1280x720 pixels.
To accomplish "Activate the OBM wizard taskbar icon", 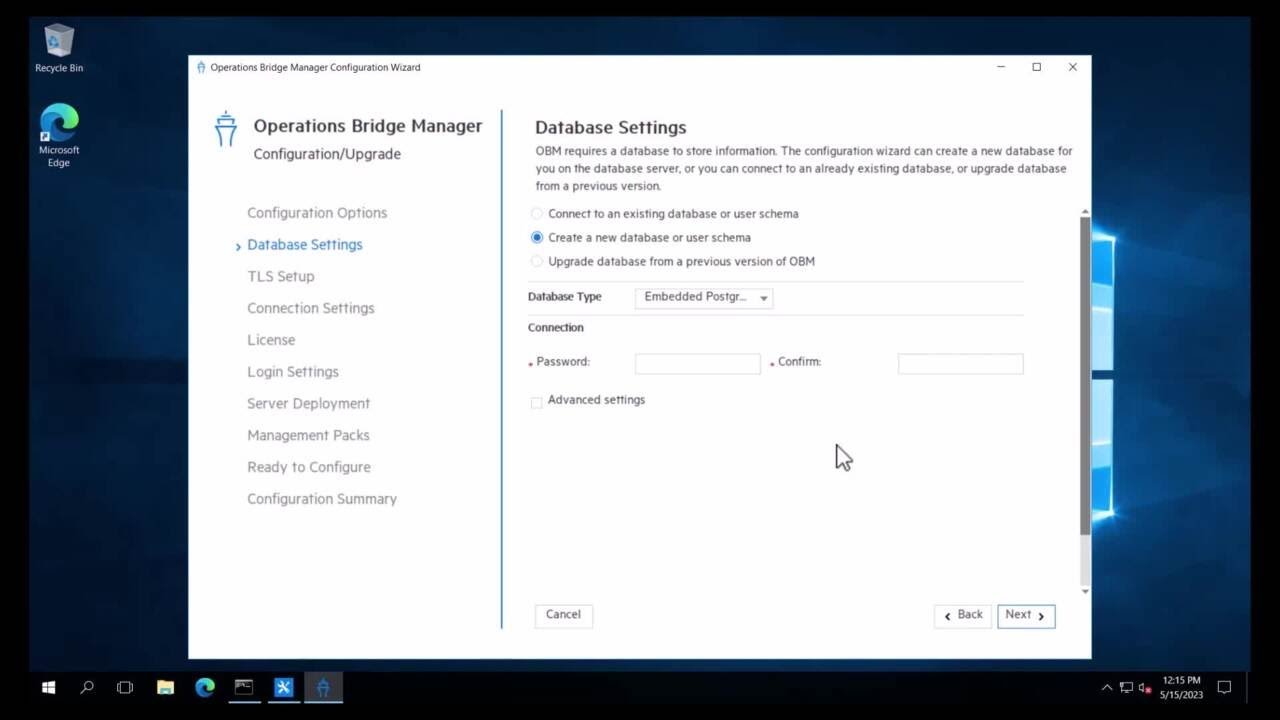I will pyautogui.click(x=322, y=687).
